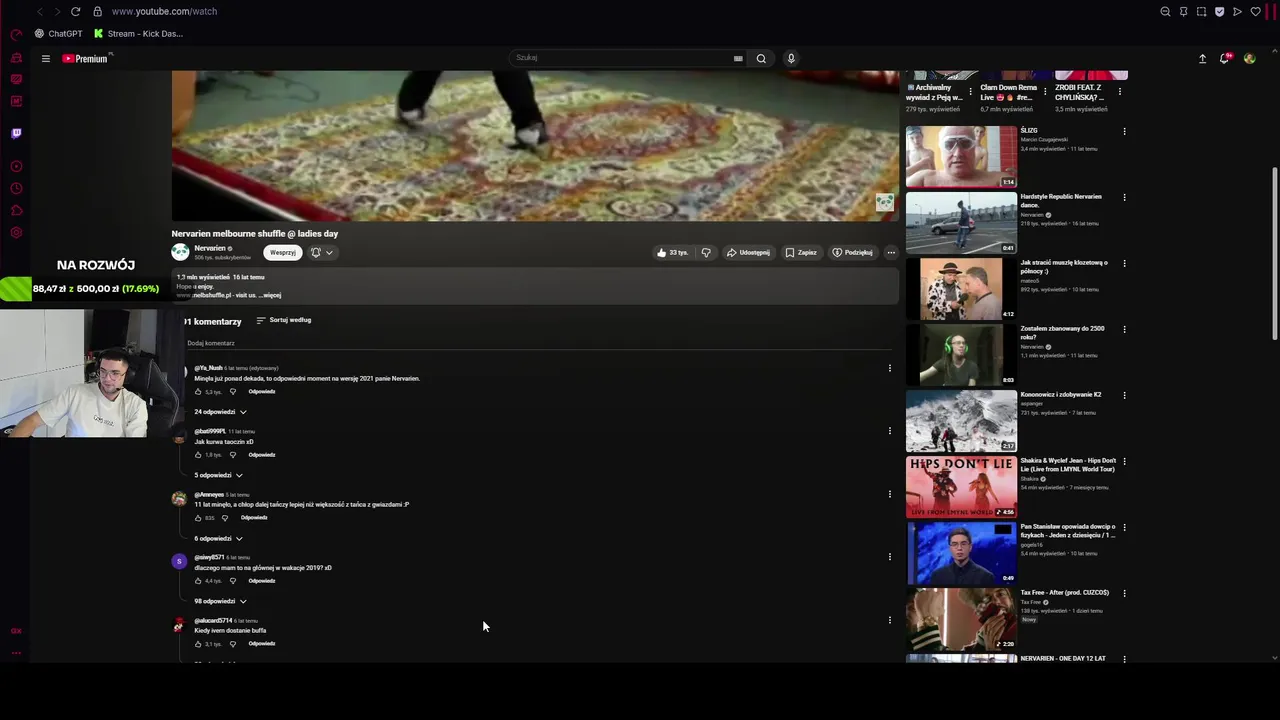Click the Dodaj komentarz field
The height and width of the screenshot is (720, 1280).
[538, 343]
